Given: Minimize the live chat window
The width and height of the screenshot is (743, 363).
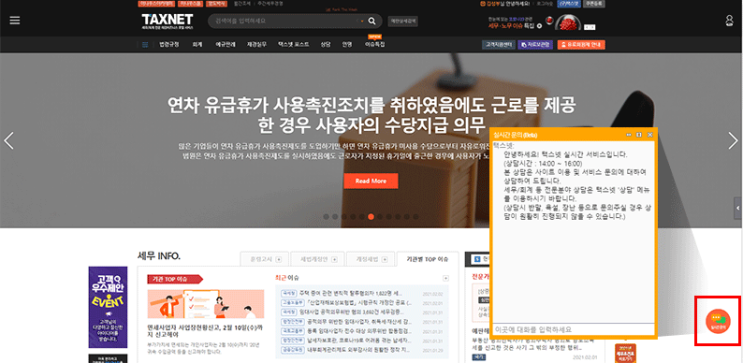Looking at the screenshot, I should pyautogui.click(x=629, y=135).
